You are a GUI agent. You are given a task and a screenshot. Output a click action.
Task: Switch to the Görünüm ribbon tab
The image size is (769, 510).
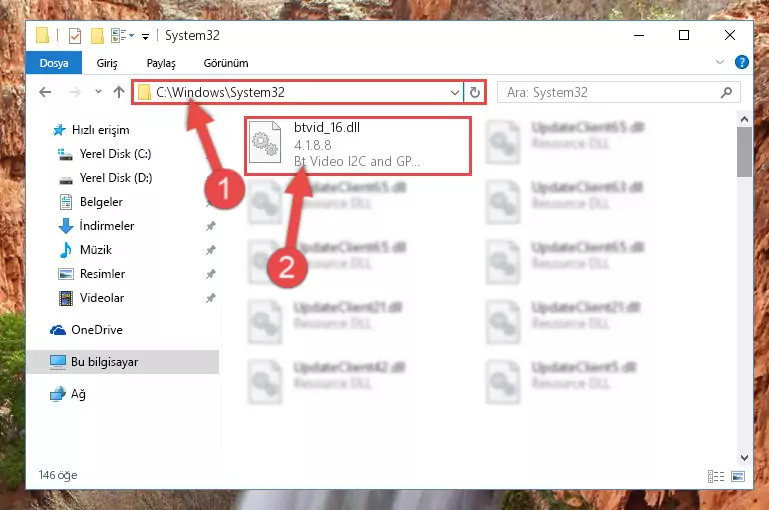point(226,63)
